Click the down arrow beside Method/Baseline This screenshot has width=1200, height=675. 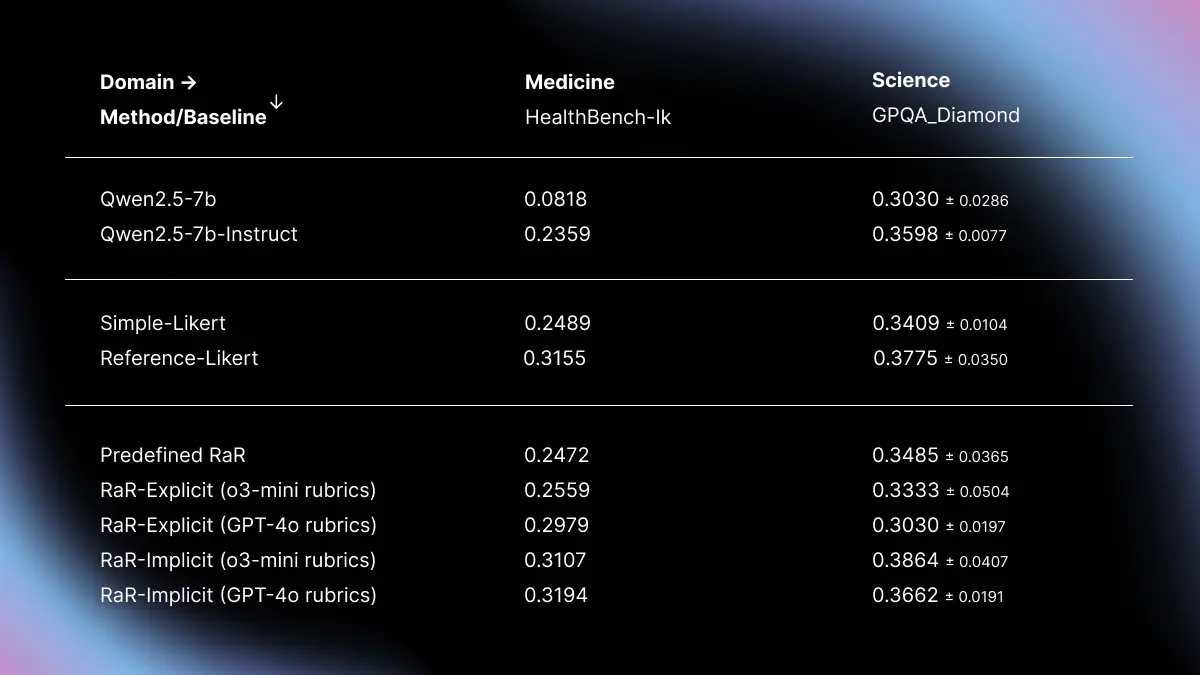click(x=277, y=103)
